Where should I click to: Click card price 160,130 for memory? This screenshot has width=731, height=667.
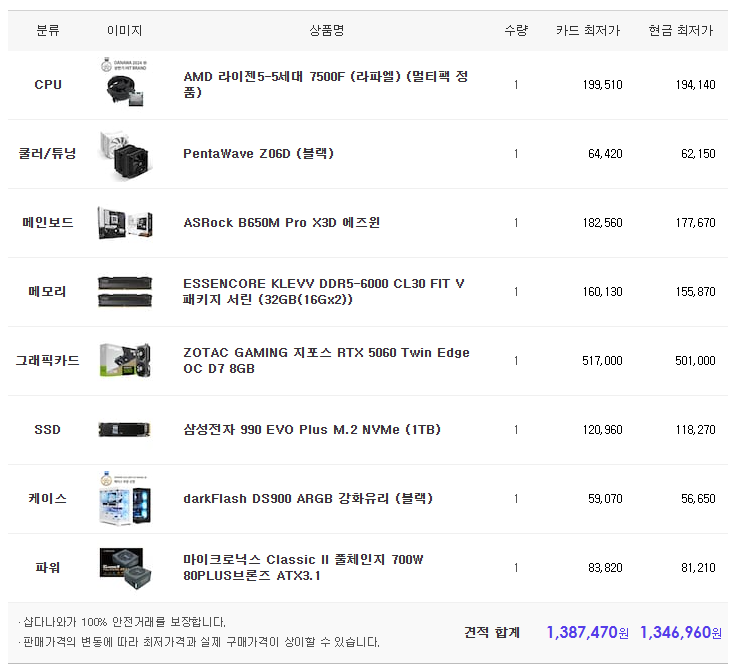pos(602,291)
